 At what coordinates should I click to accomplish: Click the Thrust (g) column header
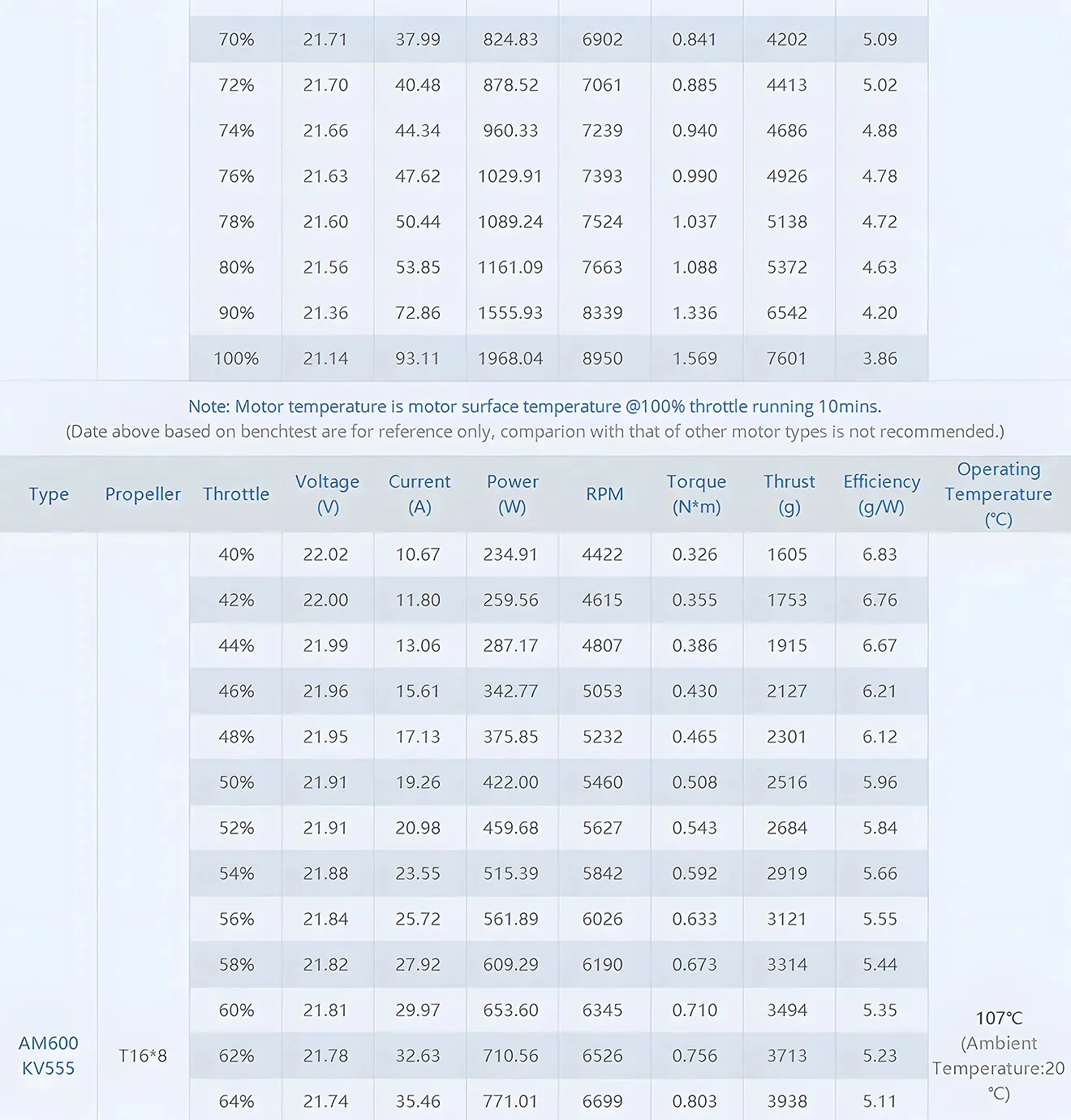[789, 494]
